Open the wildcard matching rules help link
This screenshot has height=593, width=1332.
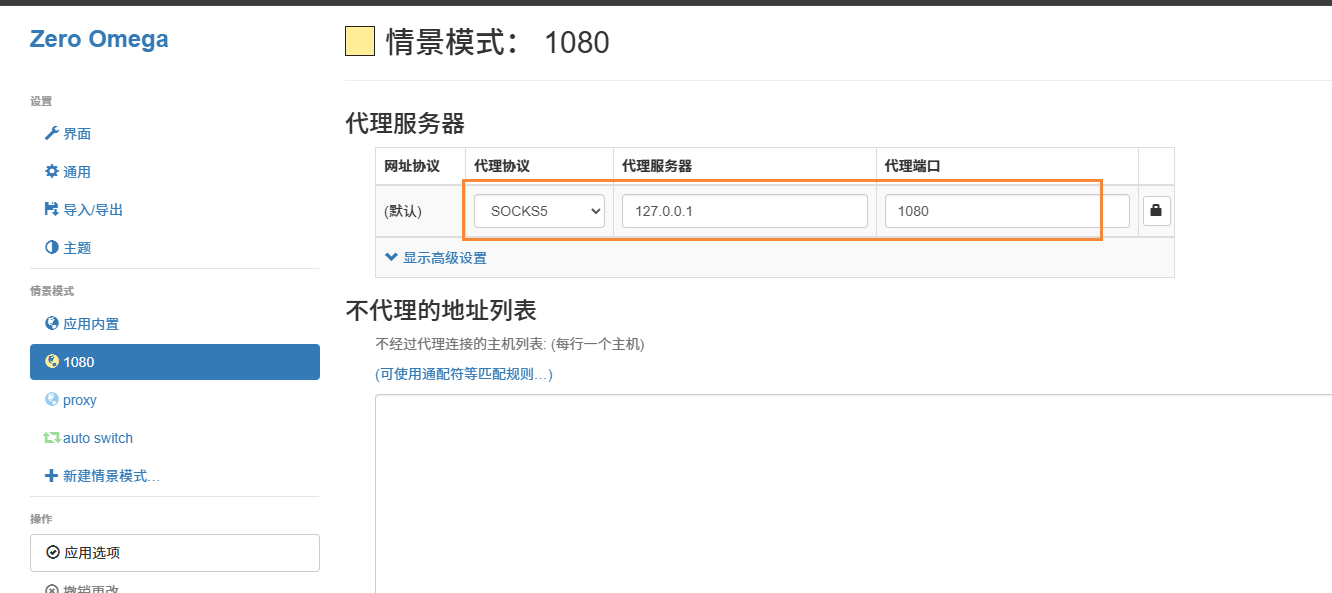463,374
